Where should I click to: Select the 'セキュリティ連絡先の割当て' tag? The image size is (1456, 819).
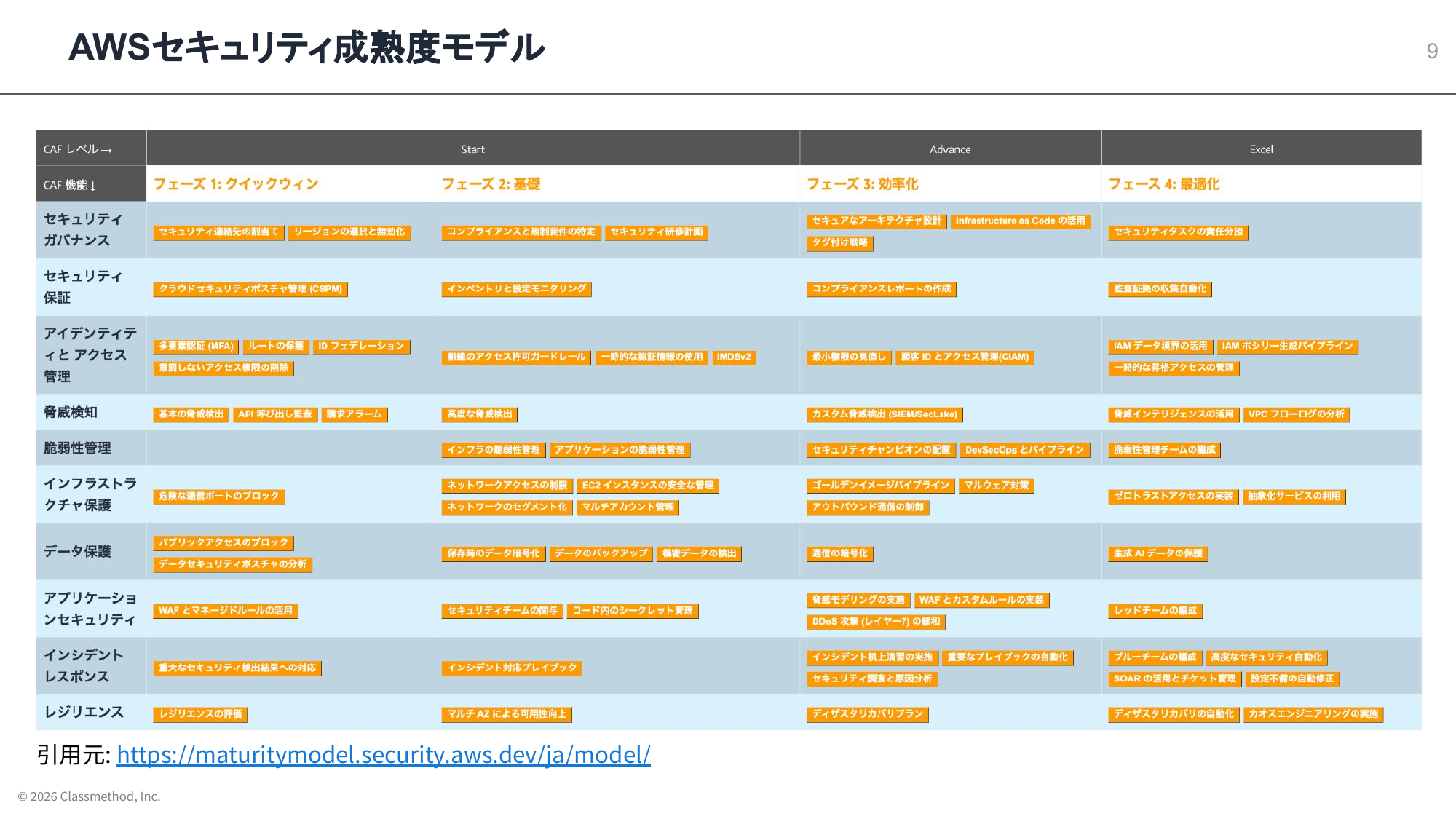[218, 232]
